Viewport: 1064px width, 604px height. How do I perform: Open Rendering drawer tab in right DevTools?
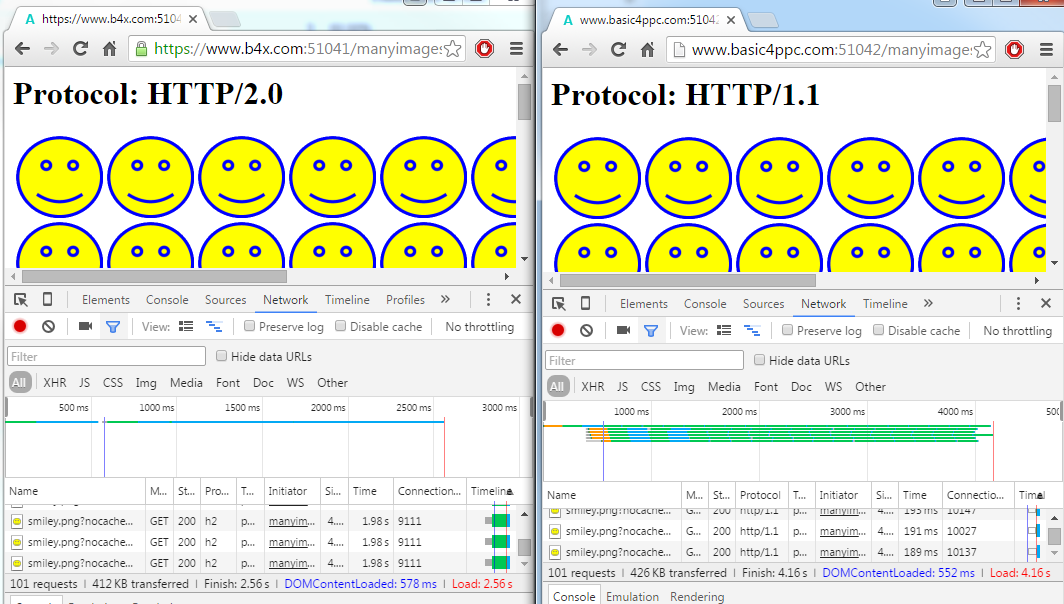(x=697, y=597)
